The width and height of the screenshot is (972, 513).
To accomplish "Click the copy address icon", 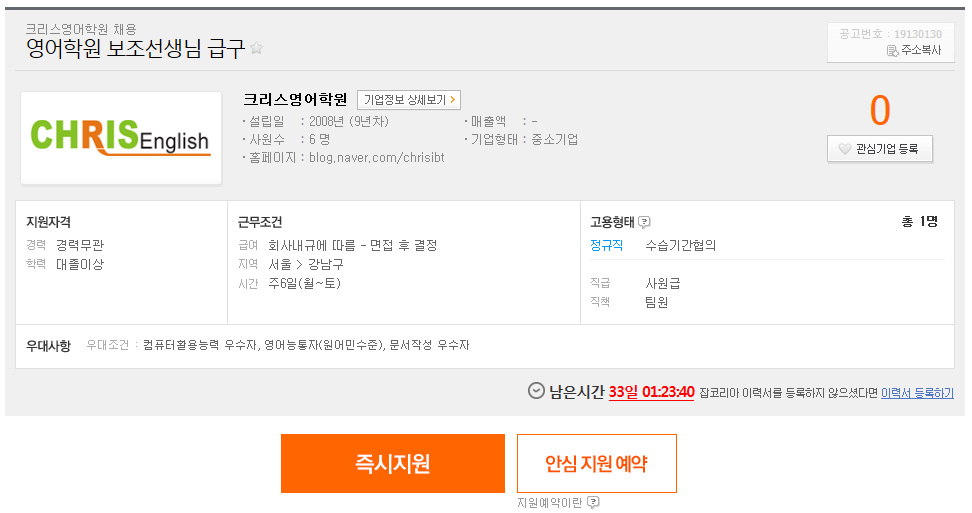I will click(892, 51).
